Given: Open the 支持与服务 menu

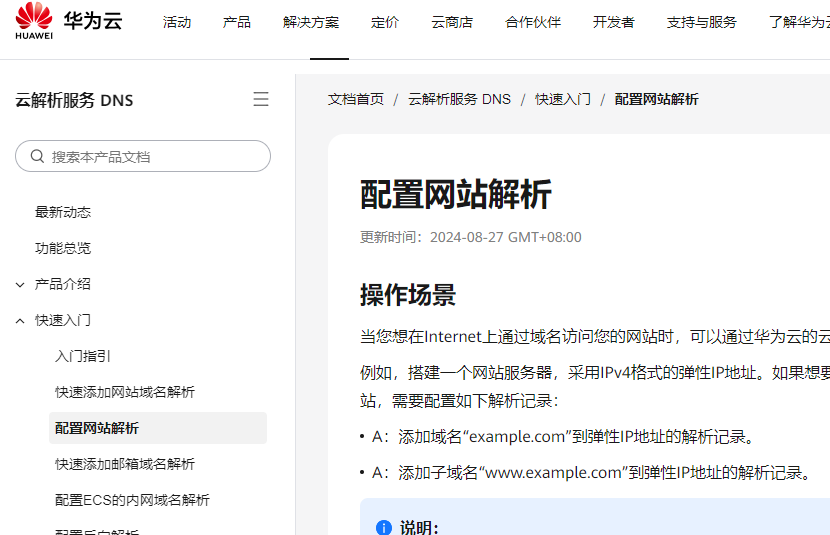Looking at the screenshot, I should click(701, 22).
